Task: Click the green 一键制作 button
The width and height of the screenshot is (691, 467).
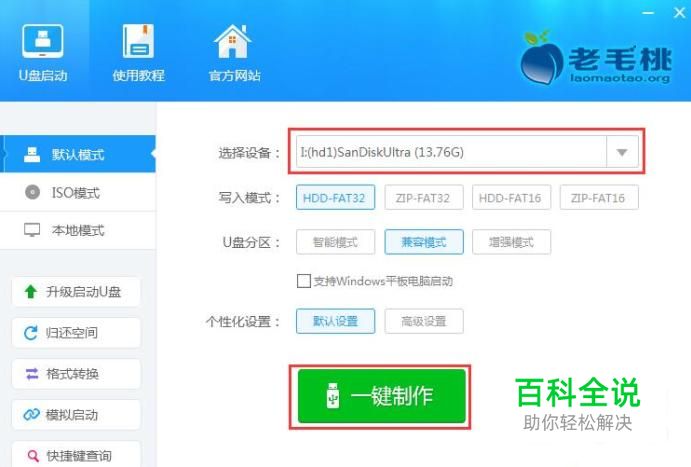Action: point(382,396)
